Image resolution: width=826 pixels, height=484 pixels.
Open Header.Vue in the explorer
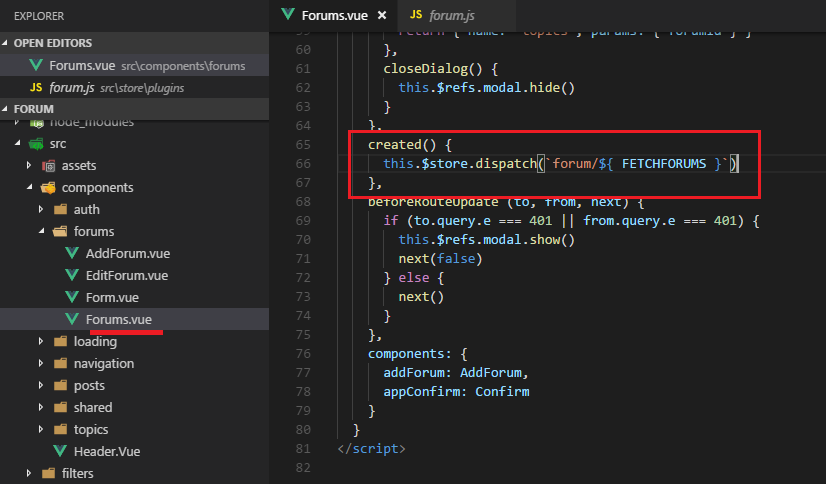tap(106, 451)
